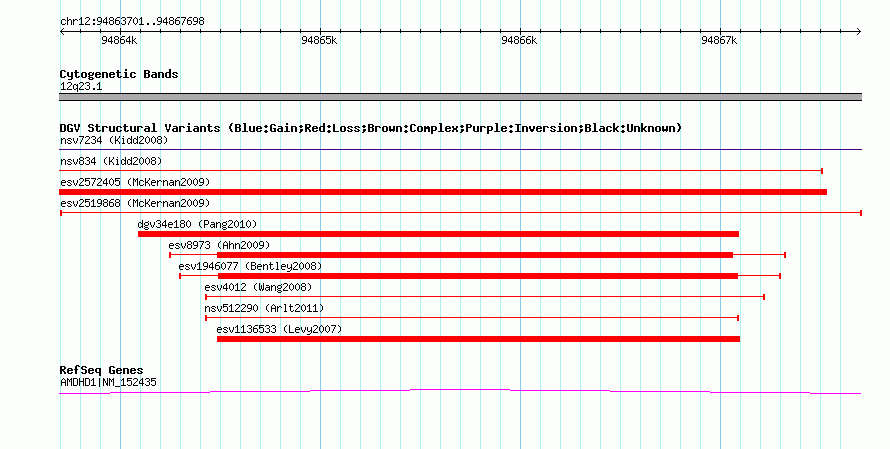Click the 94867k ruler tick label
The width and height of the screenshot is (890, 449).
click(719, 40)
